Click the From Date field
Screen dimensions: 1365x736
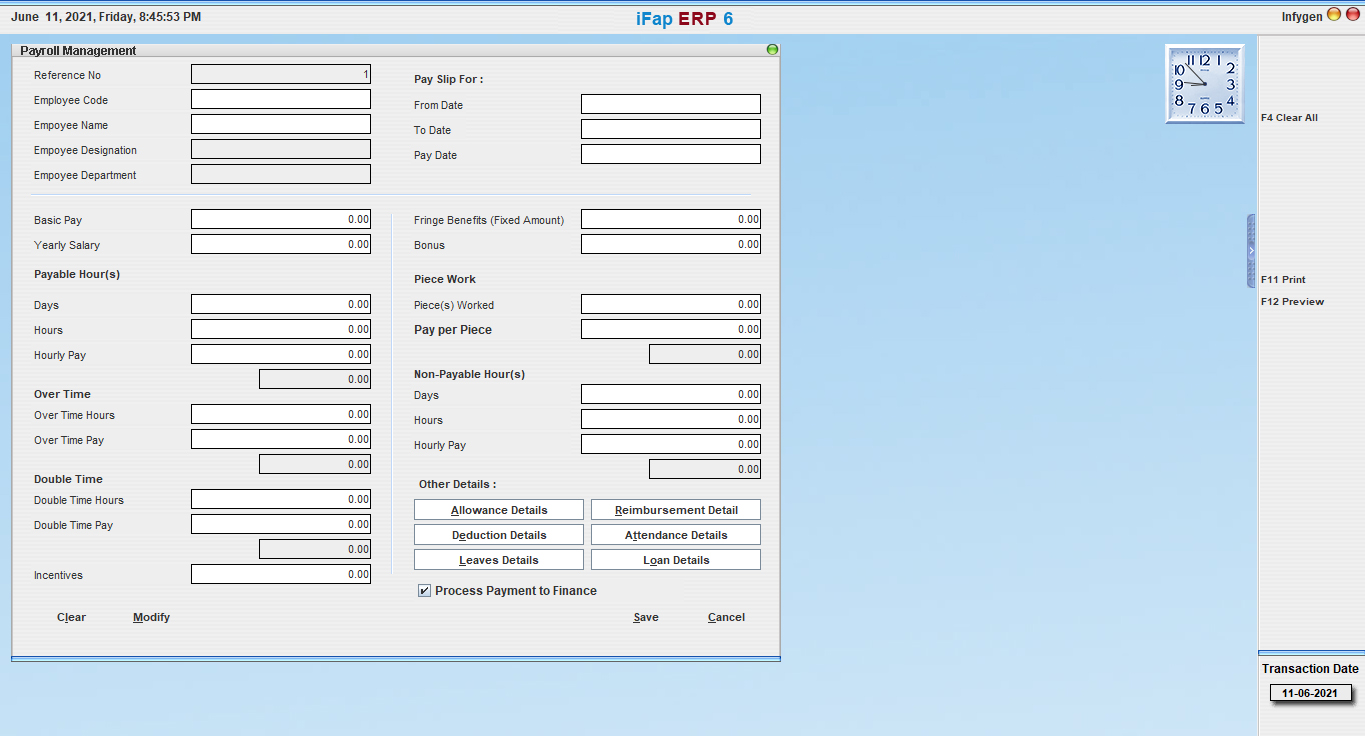click(671, 105)
